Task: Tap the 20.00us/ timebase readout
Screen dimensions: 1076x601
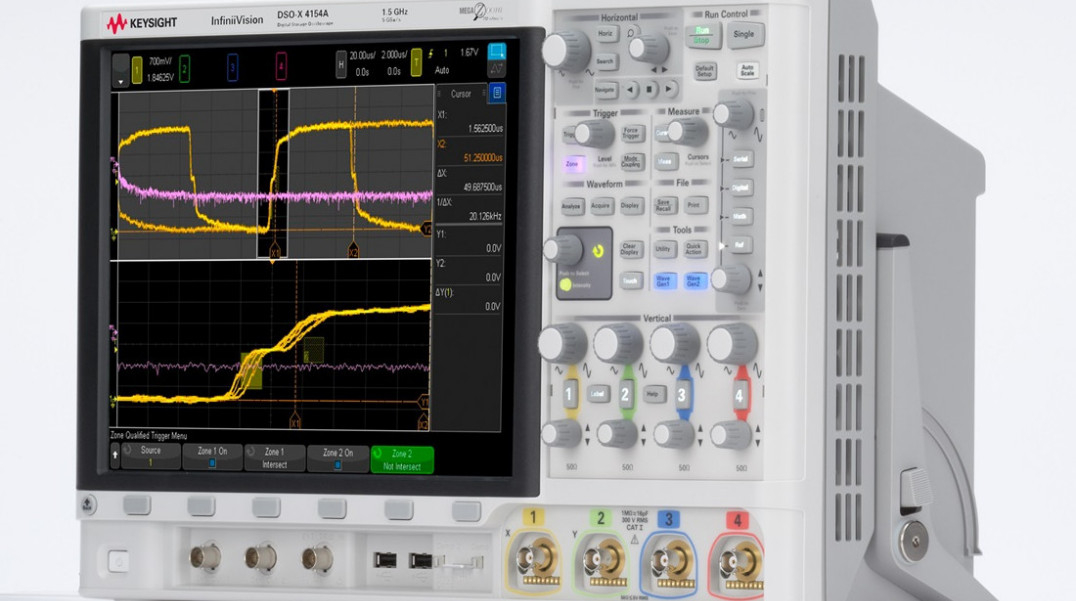Action: click(362, 55)
